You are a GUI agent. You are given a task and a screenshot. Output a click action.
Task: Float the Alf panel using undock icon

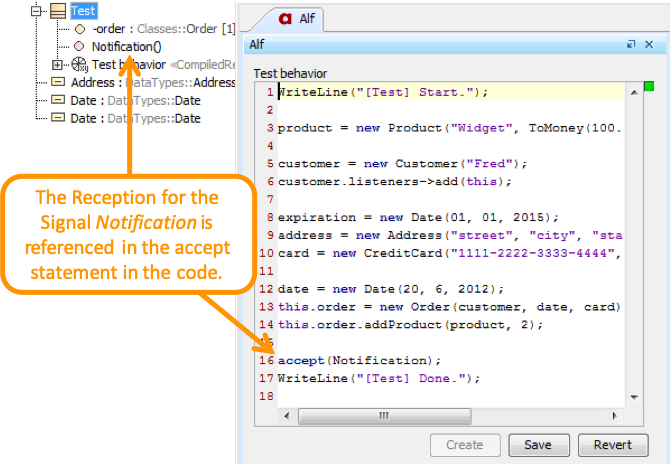[631, 44]
